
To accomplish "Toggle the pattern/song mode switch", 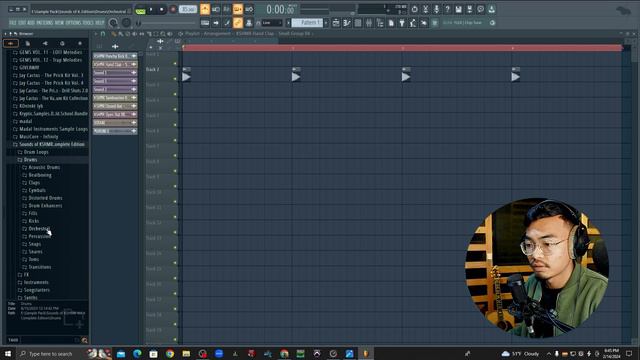I will click(140, 10).
